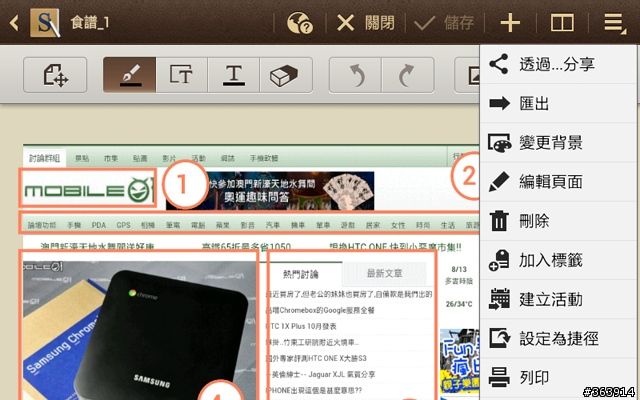Viewport: 640px width, 400px height.
Task: Open the two-page view icon
Action: coord(562,22)
